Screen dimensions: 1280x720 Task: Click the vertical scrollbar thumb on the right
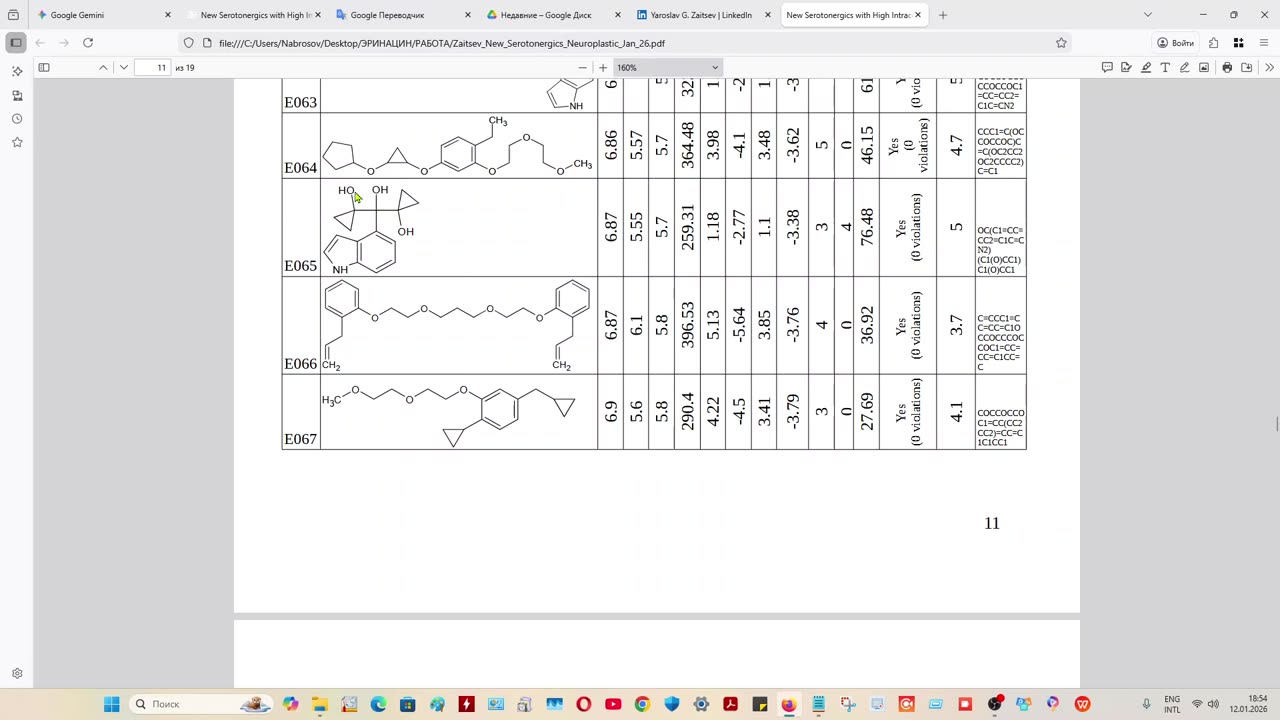[1276, 424]
